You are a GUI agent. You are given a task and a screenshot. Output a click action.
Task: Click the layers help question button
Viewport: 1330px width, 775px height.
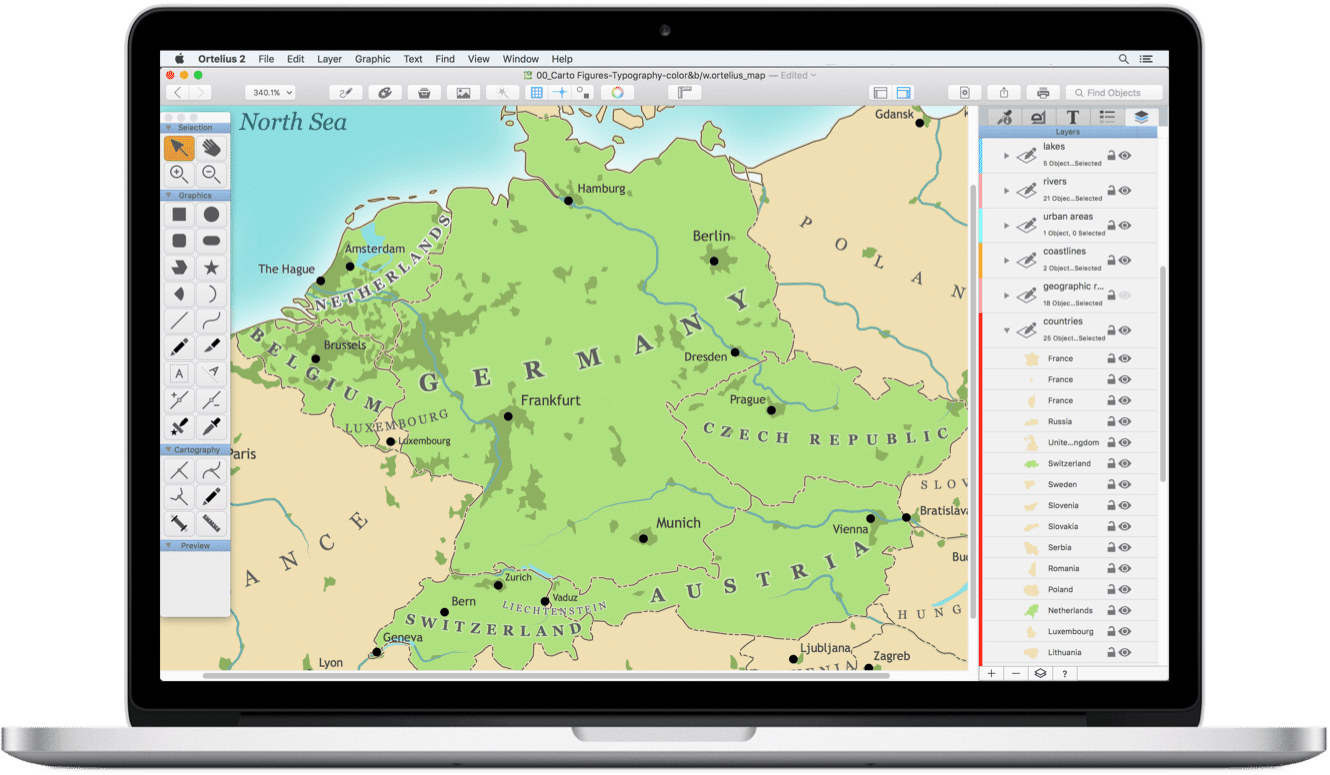[x=1064, y=674]
